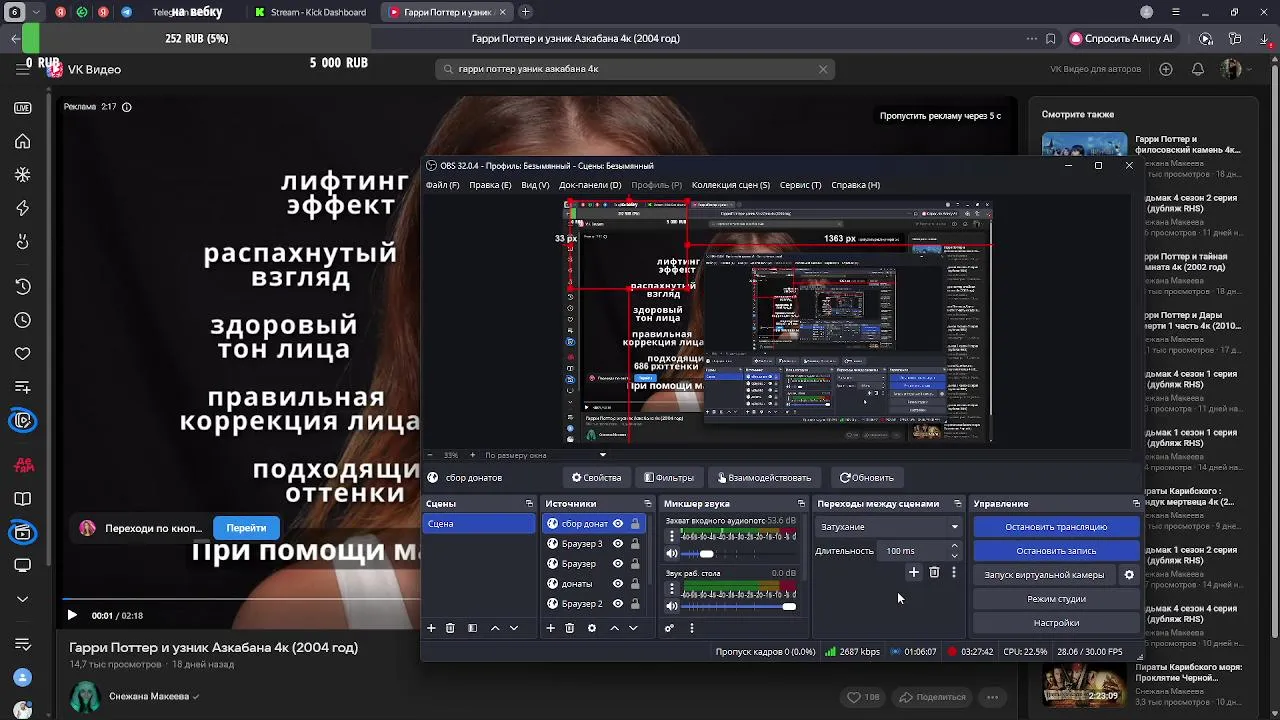Screen dimensions: 1280x720
Task: Toggle visibility of сбор донат source
Action: point(618,524)
